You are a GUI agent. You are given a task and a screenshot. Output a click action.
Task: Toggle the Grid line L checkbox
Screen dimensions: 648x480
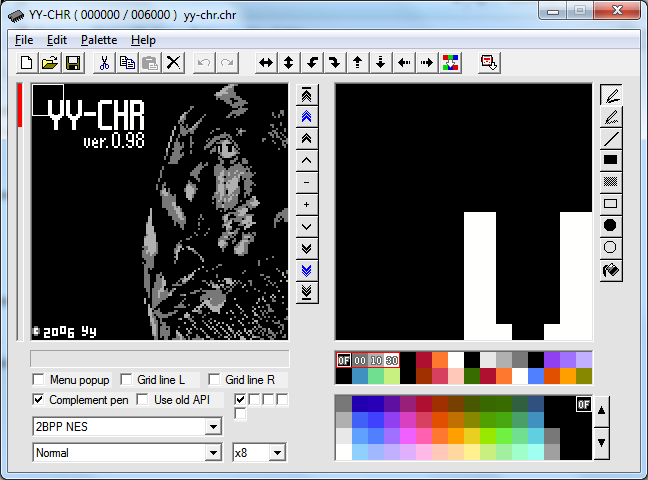coord(127,380)
